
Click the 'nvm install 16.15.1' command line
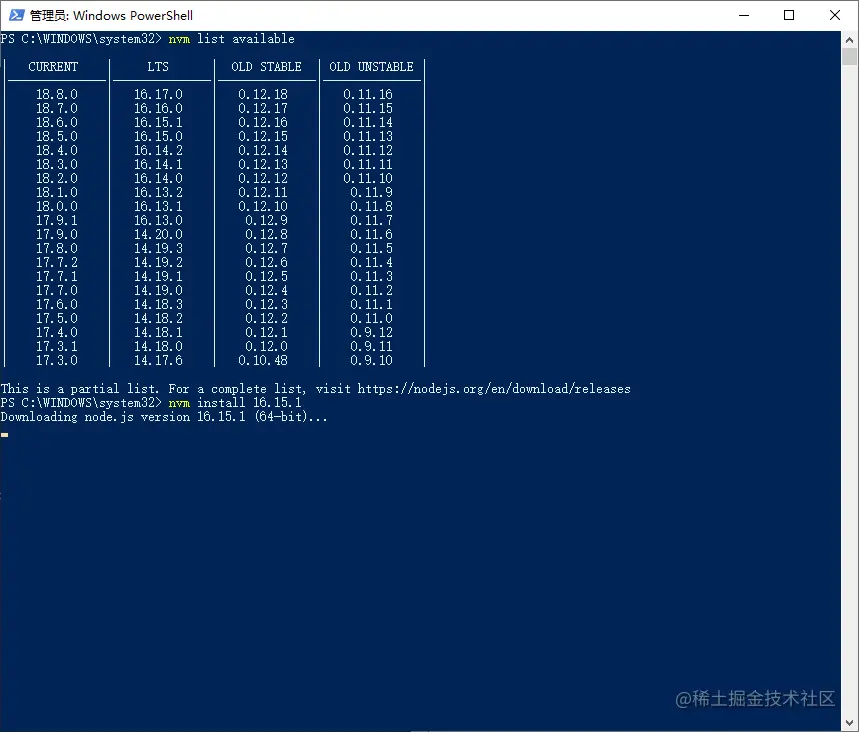click(235, 403)
